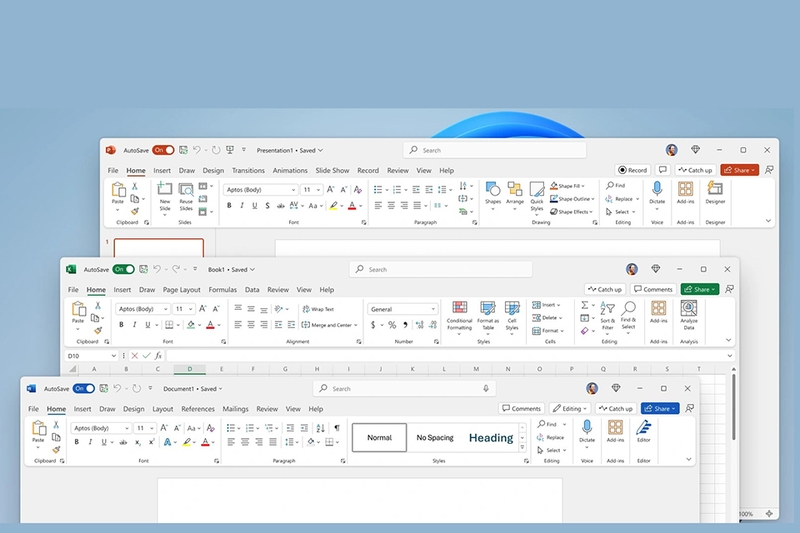Click PowerPoint search box
The image size is (800, 533).
coord(495,150)
